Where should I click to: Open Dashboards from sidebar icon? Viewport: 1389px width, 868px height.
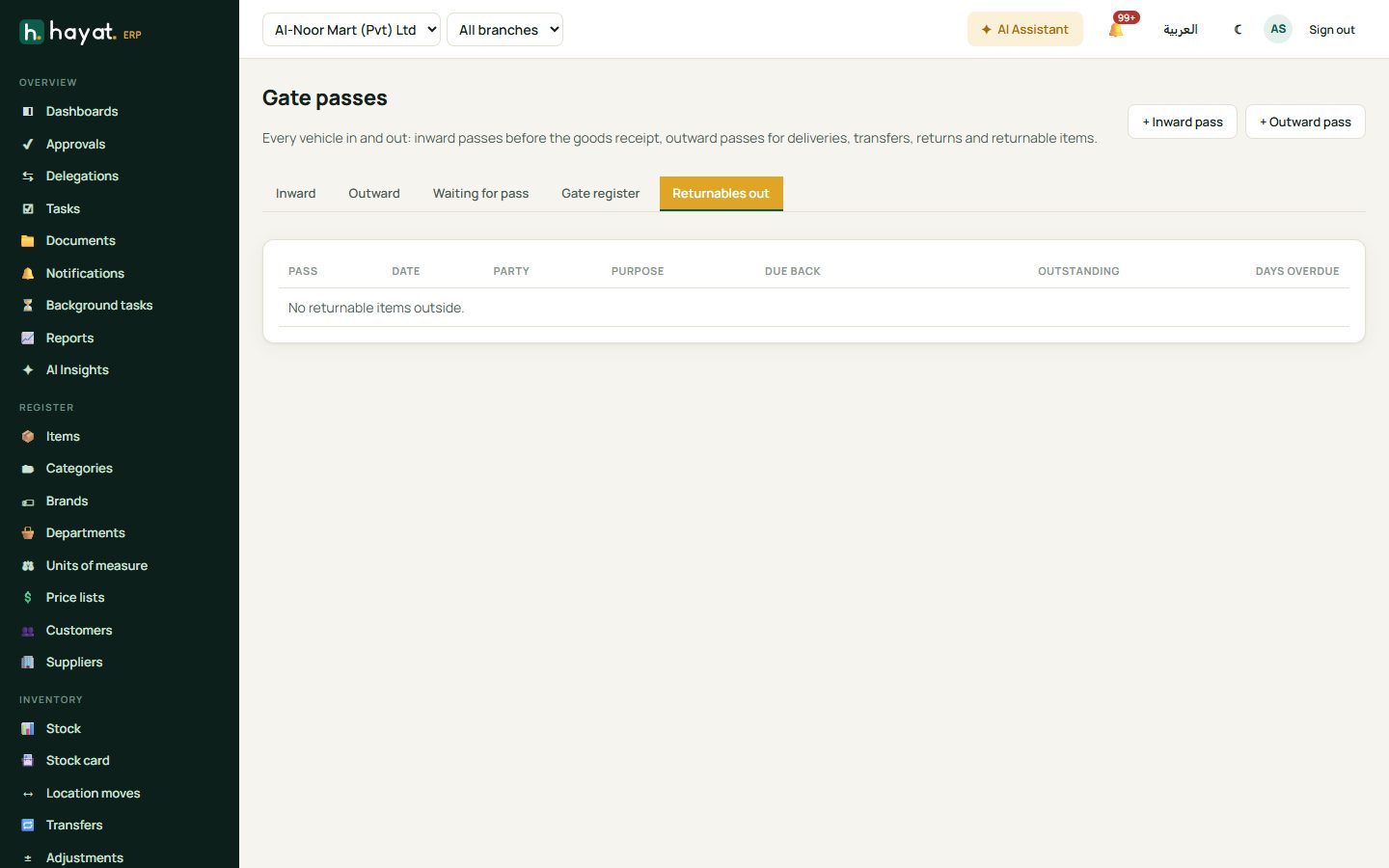[28, 112]
